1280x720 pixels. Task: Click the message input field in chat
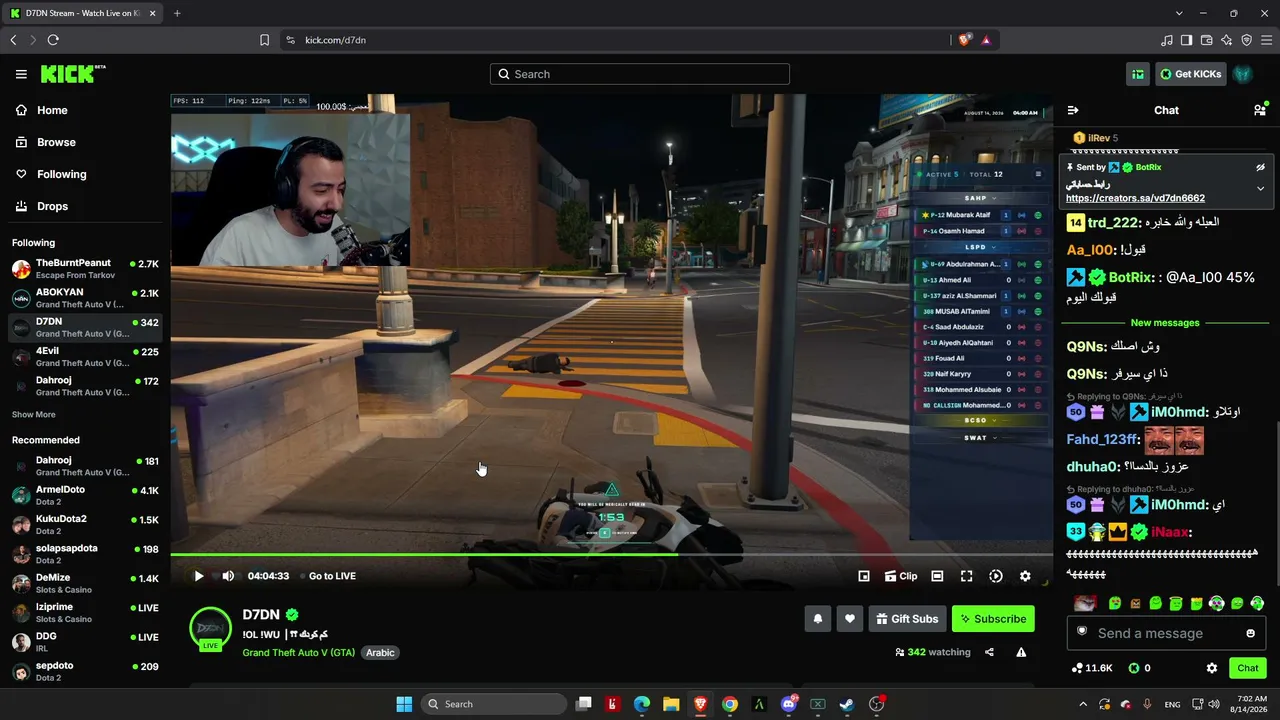pyautogui.click(x=1164, y=633)
